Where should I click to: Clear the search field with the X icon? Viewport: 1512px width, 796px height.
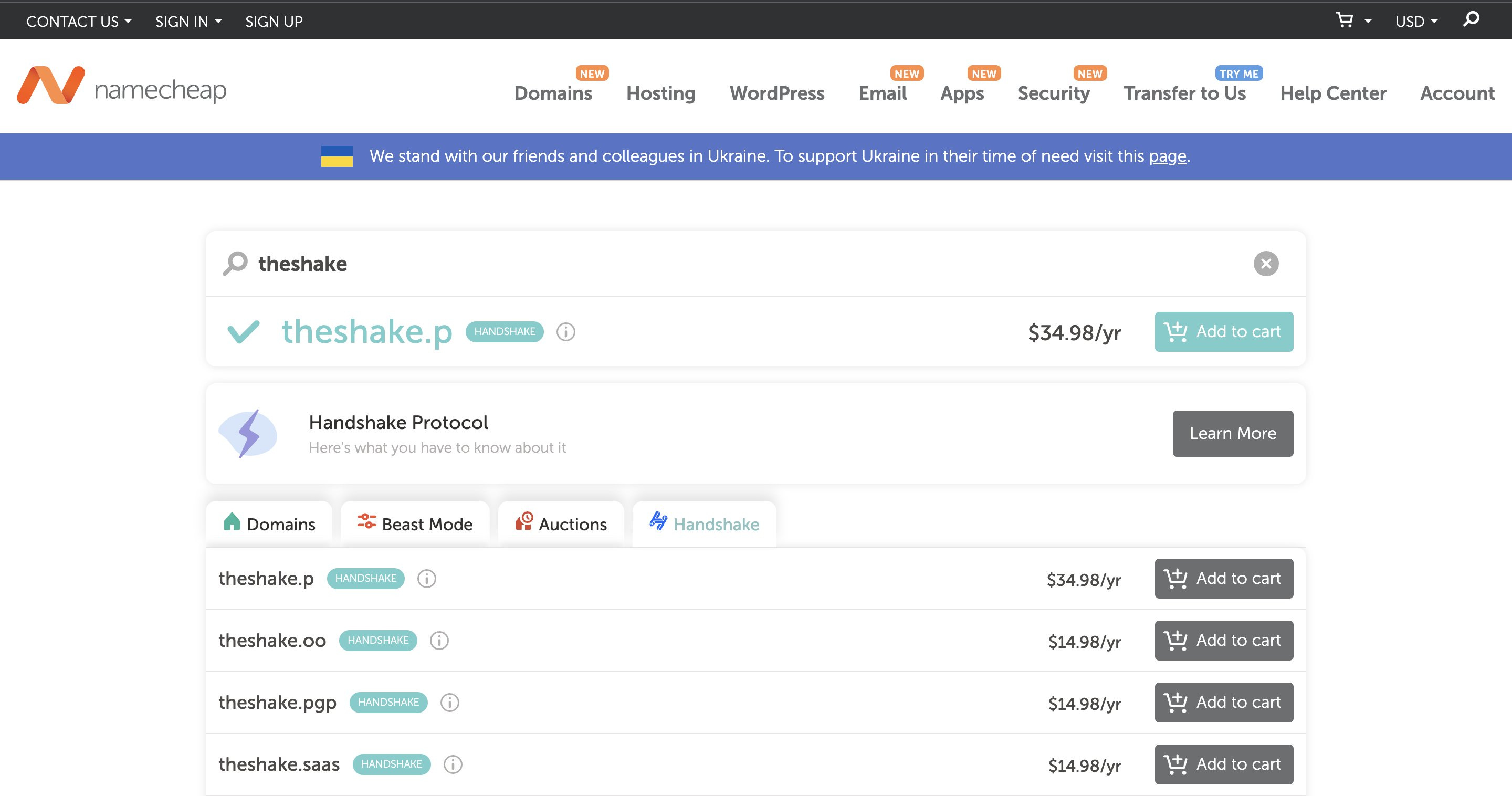(x=1266, y=264)
